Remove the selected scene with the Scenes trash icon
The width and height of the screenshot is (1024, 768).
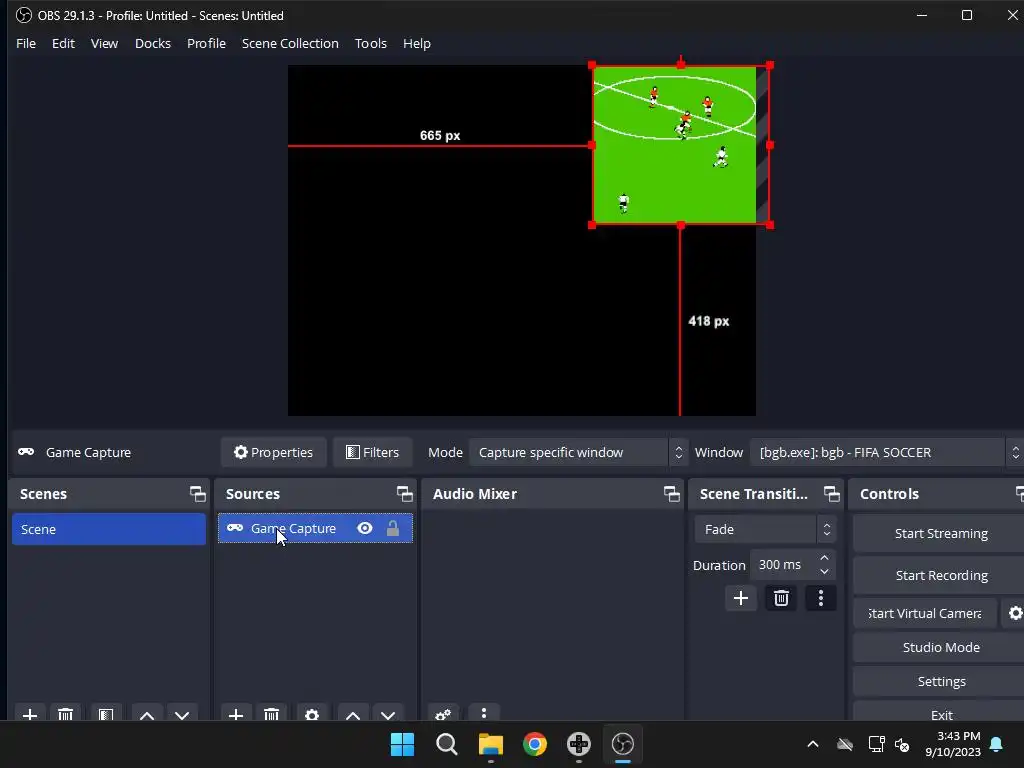pos(65,714)
